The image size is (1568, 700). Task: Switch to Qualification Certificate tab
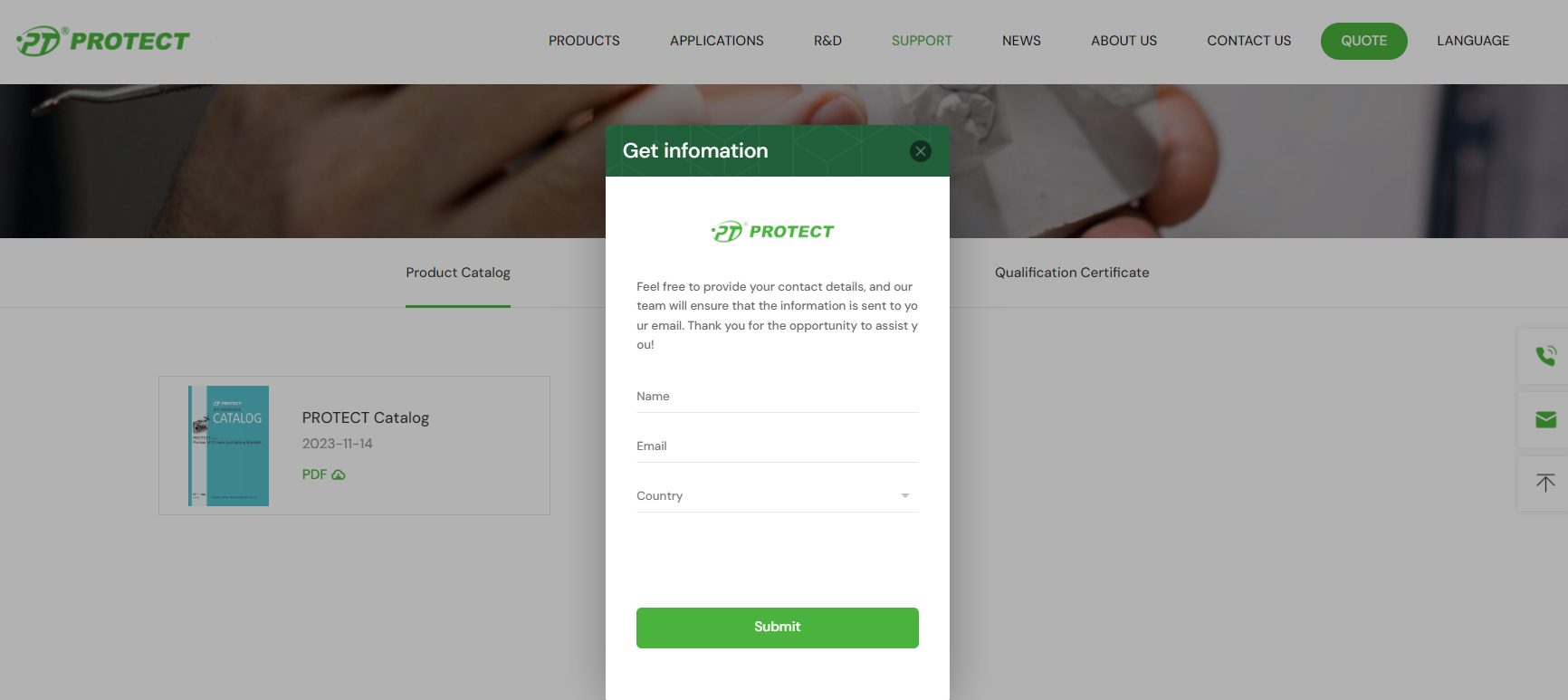[1072, 273]
